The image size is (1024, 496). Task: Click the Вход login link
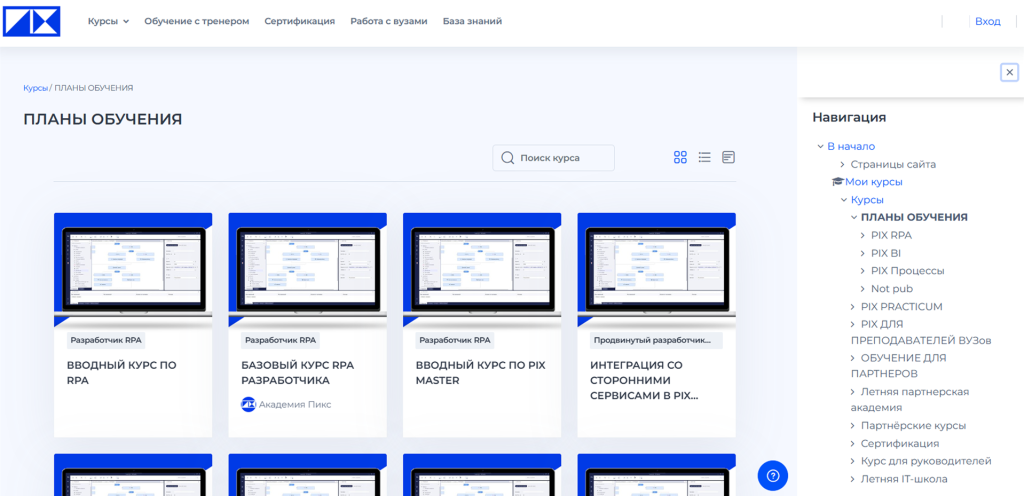pyautogui.click(x=987, y=21)
